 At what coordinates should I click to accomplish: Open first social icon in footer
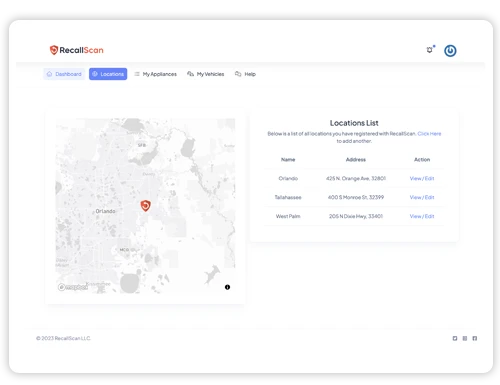(455, 338)
